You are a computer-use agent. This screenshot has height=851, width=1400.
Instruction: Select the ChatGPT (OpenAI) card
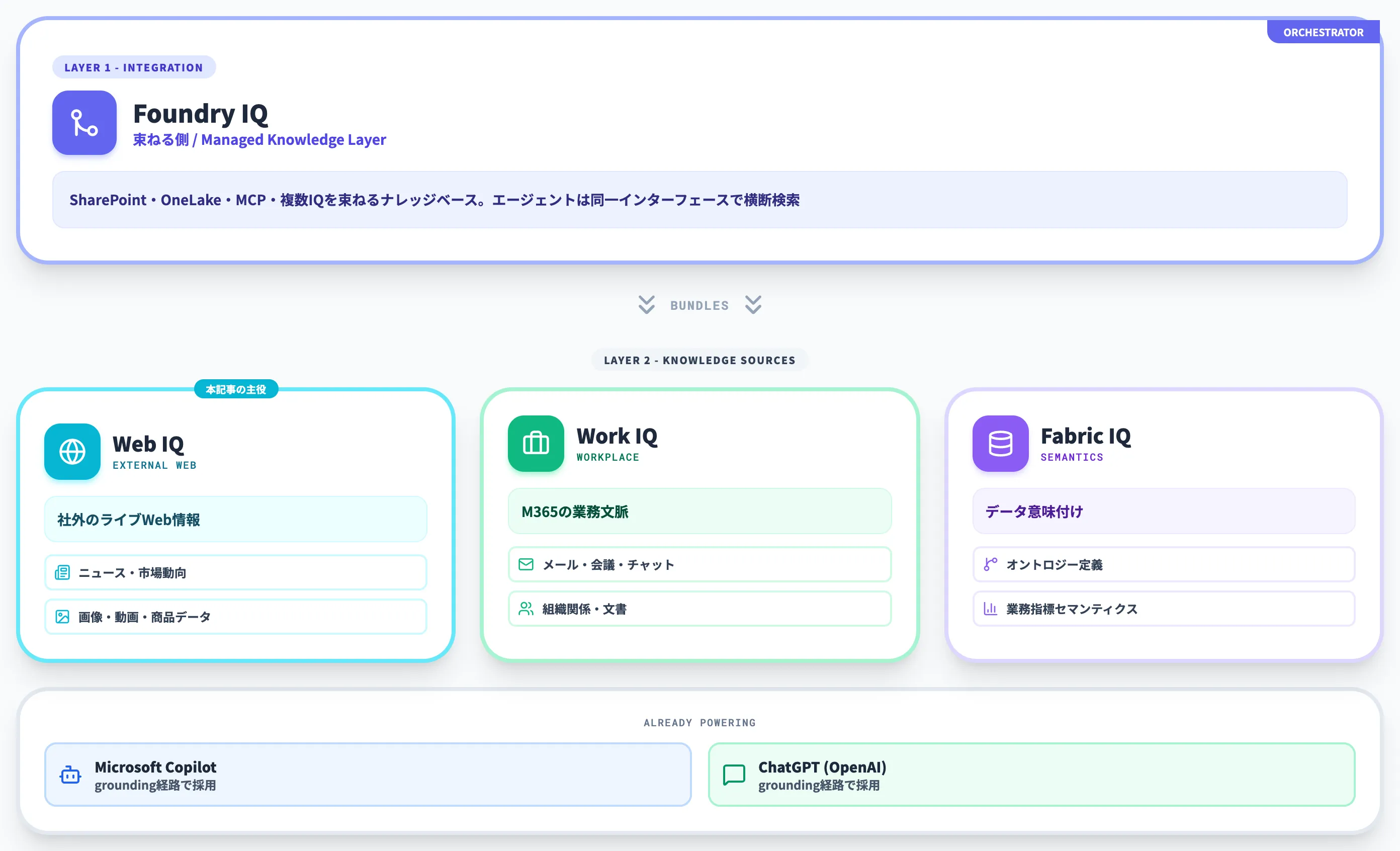tap(1031, 775)
